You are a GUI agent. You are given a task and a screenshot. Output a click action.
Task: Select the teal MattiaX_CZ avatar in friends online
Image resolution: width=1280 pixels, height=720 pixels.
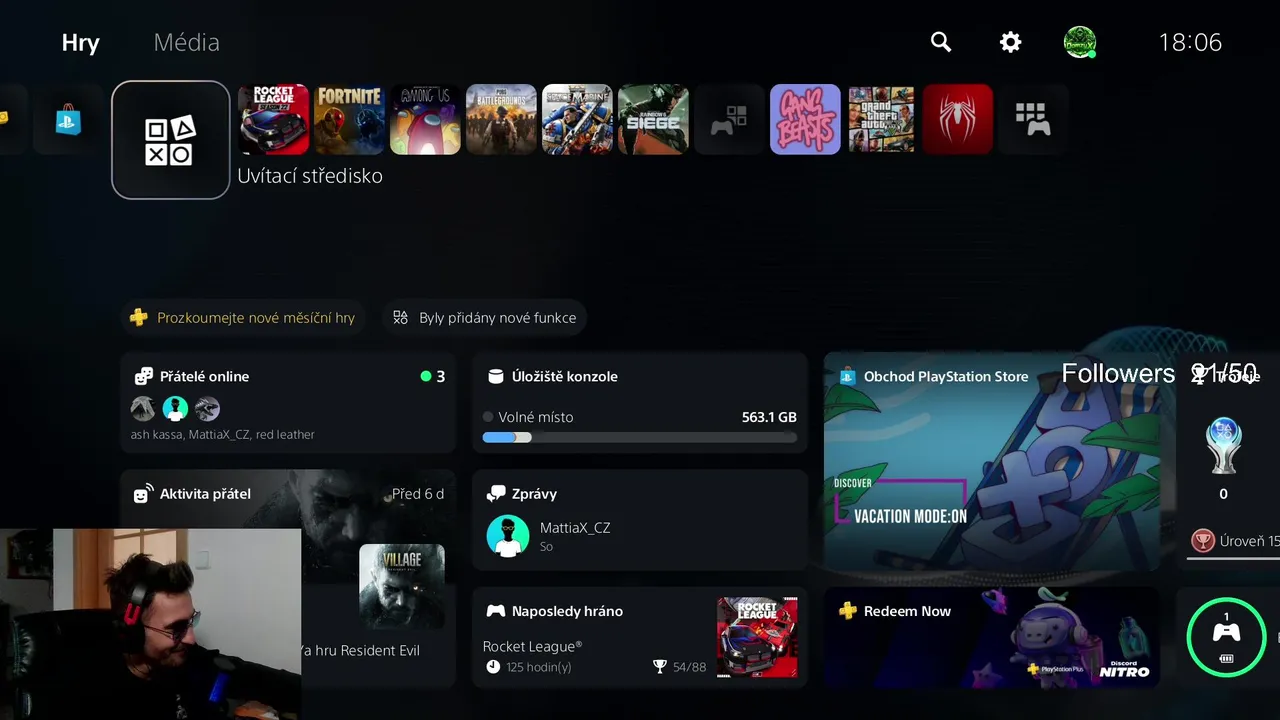[175, 408]
